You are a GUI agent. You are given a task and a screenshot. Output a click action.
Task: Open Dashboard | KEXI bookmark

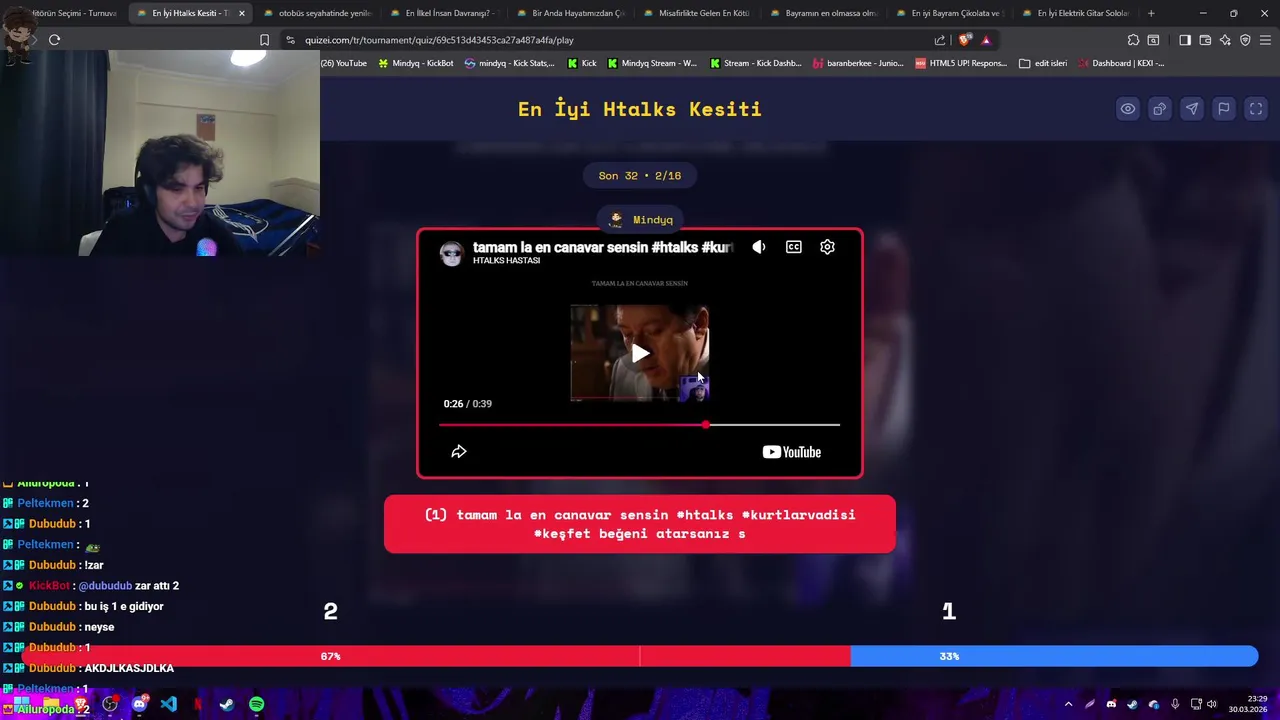[x=1120, y=63]
